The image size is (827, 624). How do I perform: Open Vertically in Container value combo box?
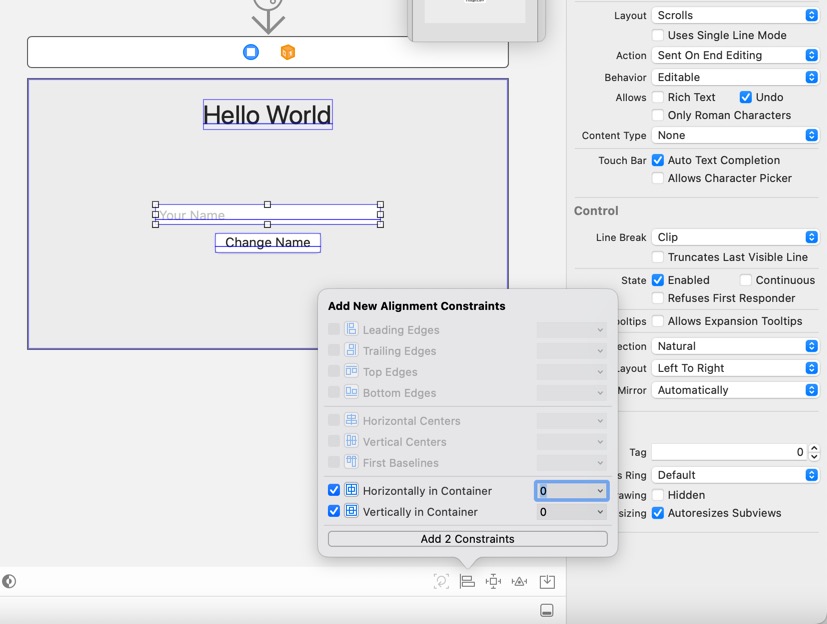tap(572, 512)
